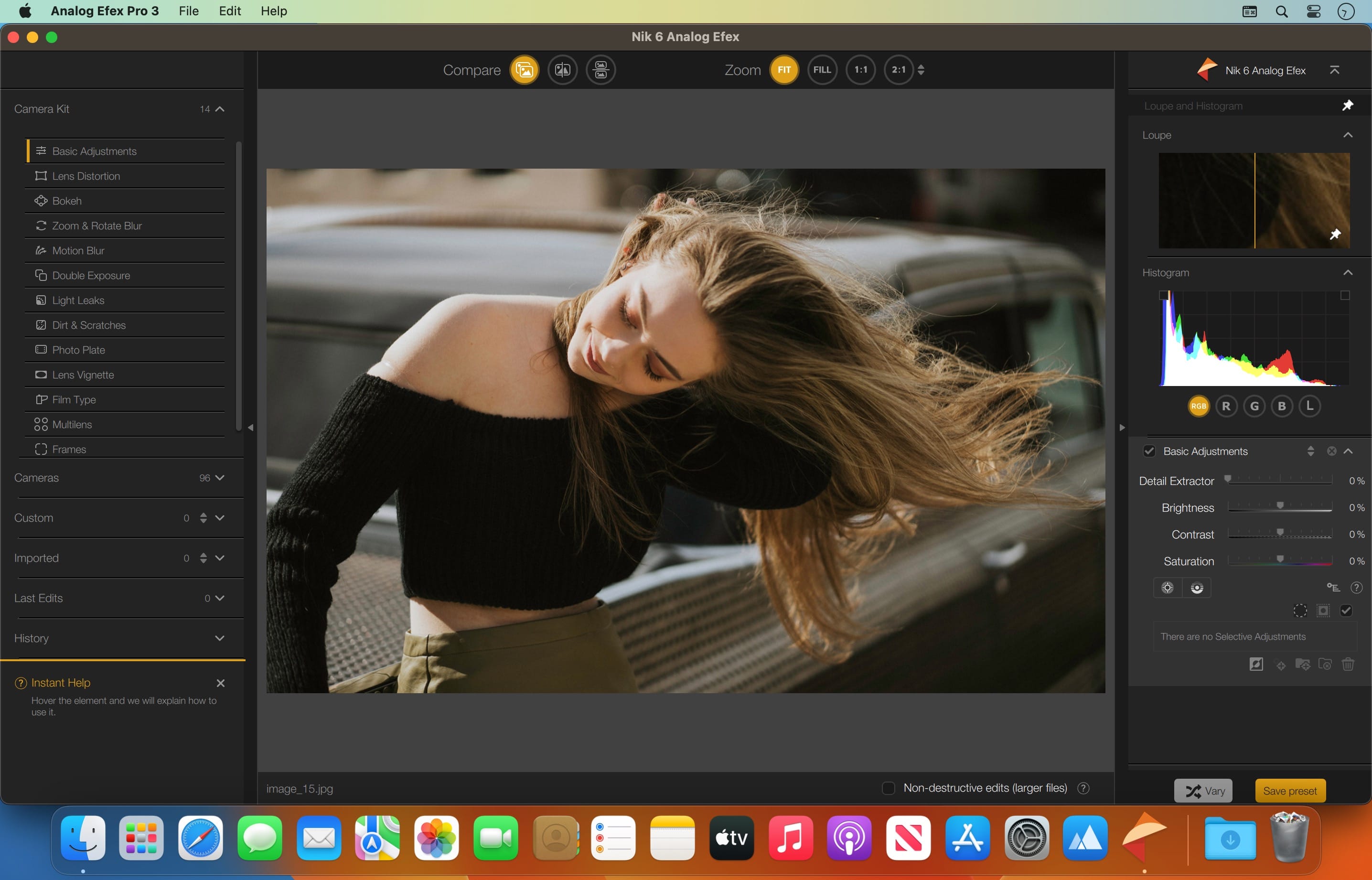This screenshot has width=1372, height=880.
Task: Add a control point selective adjustment
Action: point(1168,588)
